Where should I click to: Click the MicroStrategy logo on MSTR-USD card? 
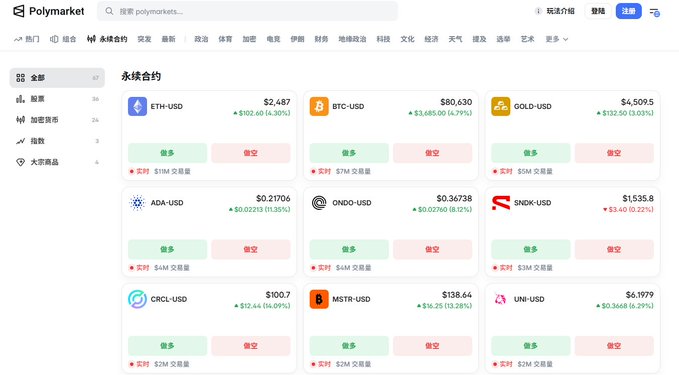point(319,299)
